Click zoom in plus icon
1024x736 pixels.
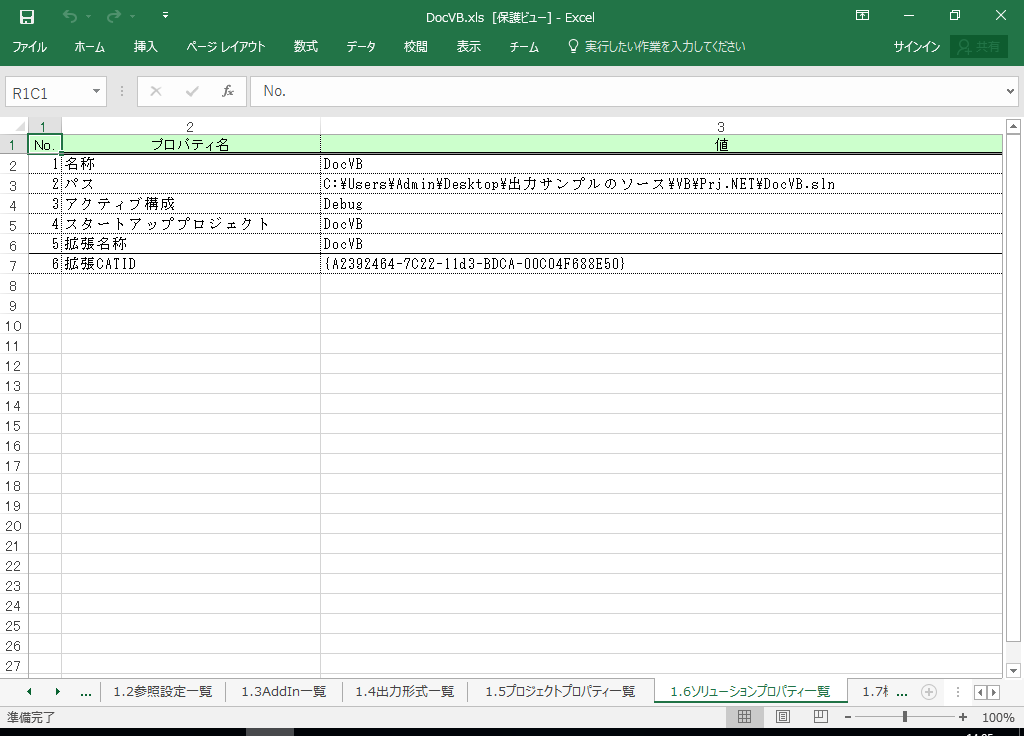(x=963, y=717)
